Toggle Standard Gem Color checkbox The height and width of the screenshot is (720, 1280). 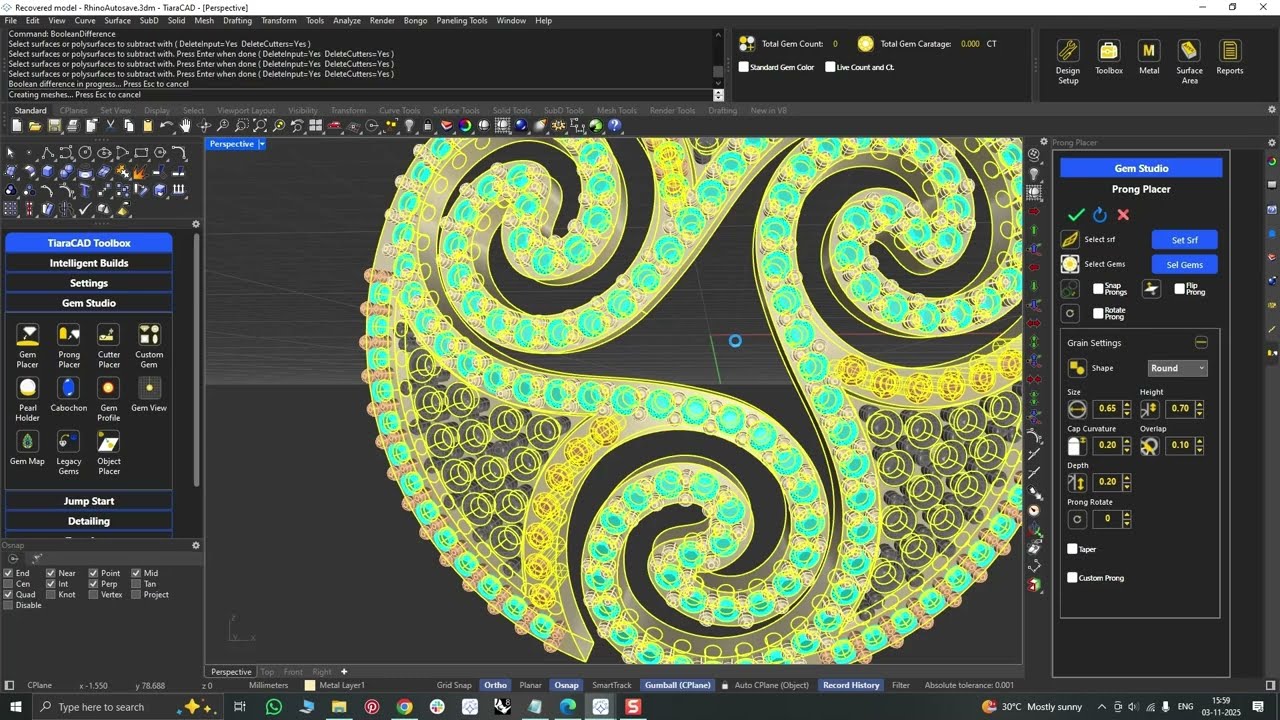point(743,67)
